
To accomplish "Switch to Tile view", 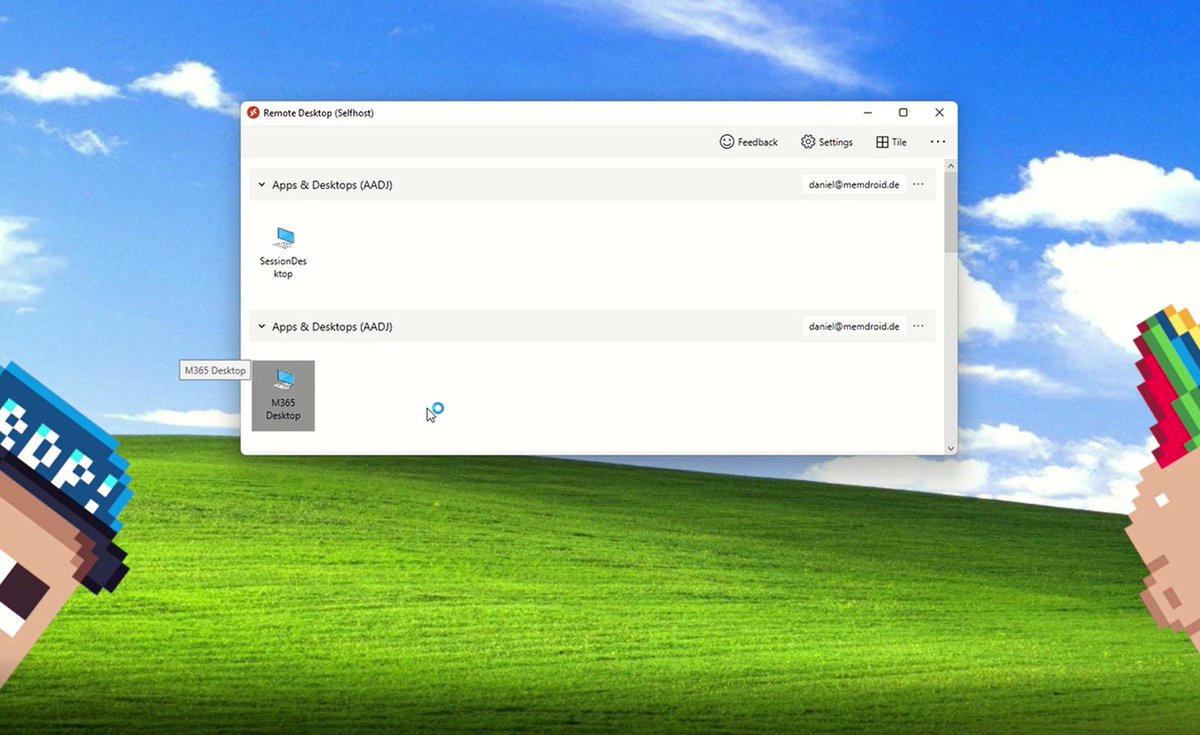I will coord(891,142).
